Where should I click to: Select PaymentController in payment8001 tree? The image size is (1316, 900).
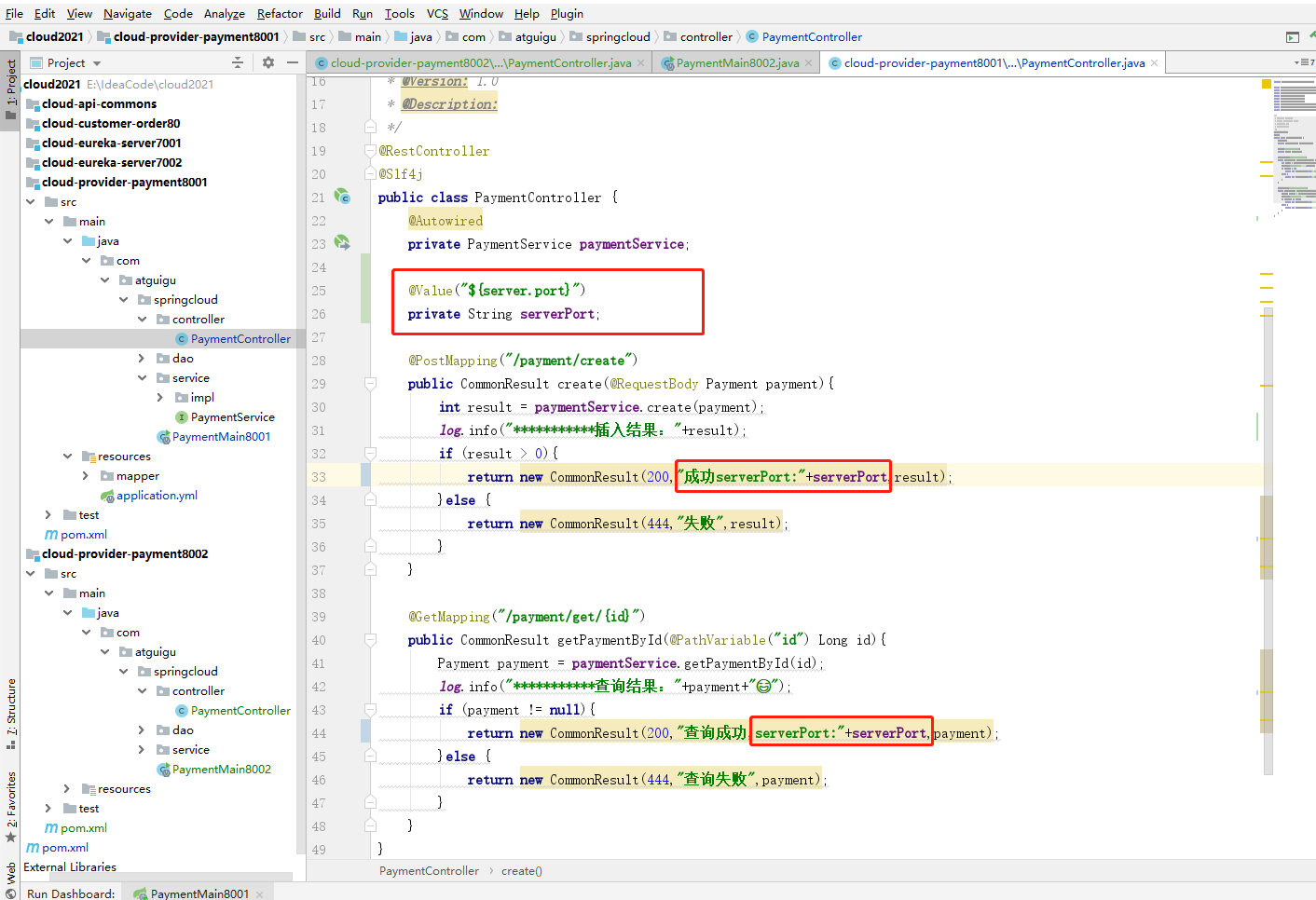(240, 338)
